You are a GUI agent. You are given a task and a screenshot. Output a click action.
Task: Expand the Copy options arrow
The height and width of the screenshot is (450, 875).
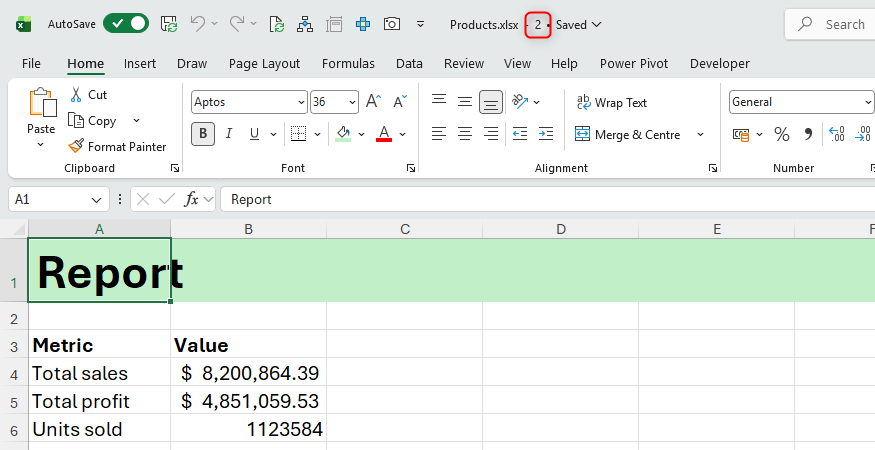click(136, 121)
